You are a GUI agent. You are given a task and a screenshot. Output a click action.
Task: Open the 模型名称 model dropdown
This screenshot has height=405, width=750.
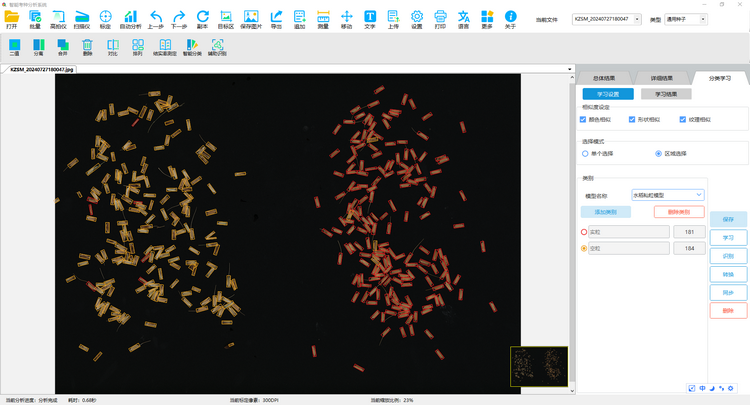(667, 195)
